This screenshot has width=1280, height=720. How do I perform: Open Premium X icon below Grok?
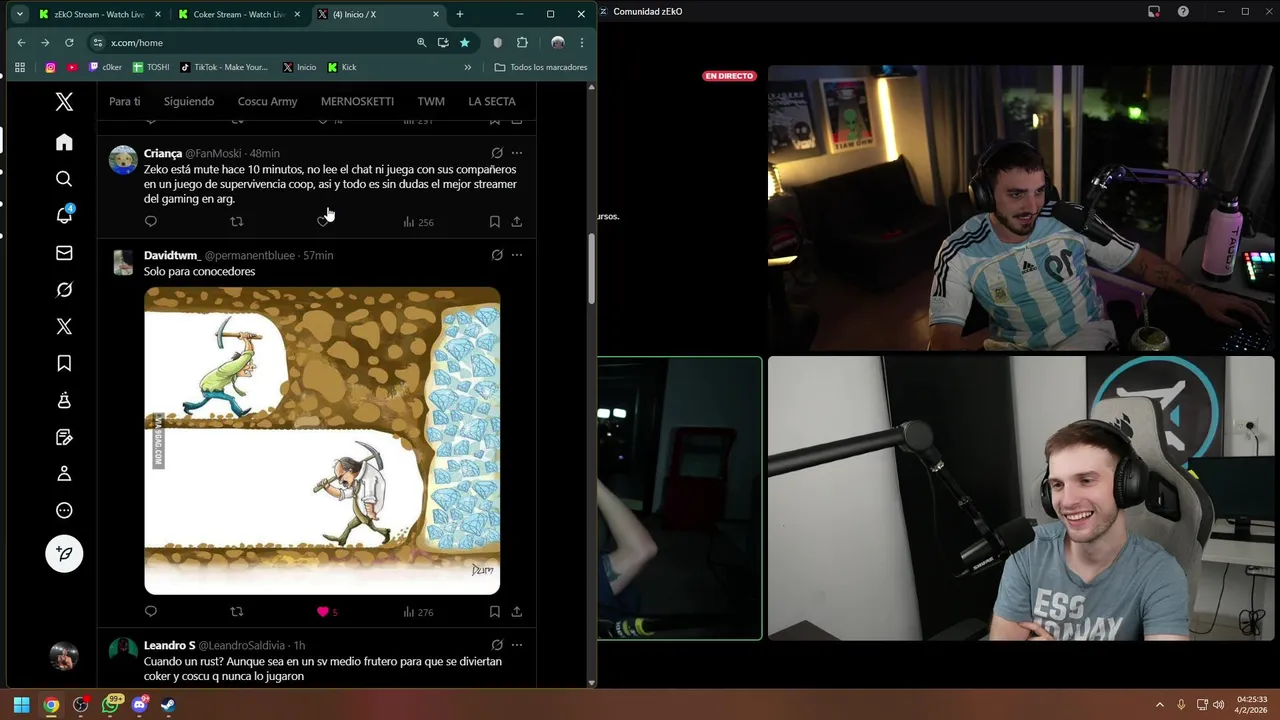[64, 326]
